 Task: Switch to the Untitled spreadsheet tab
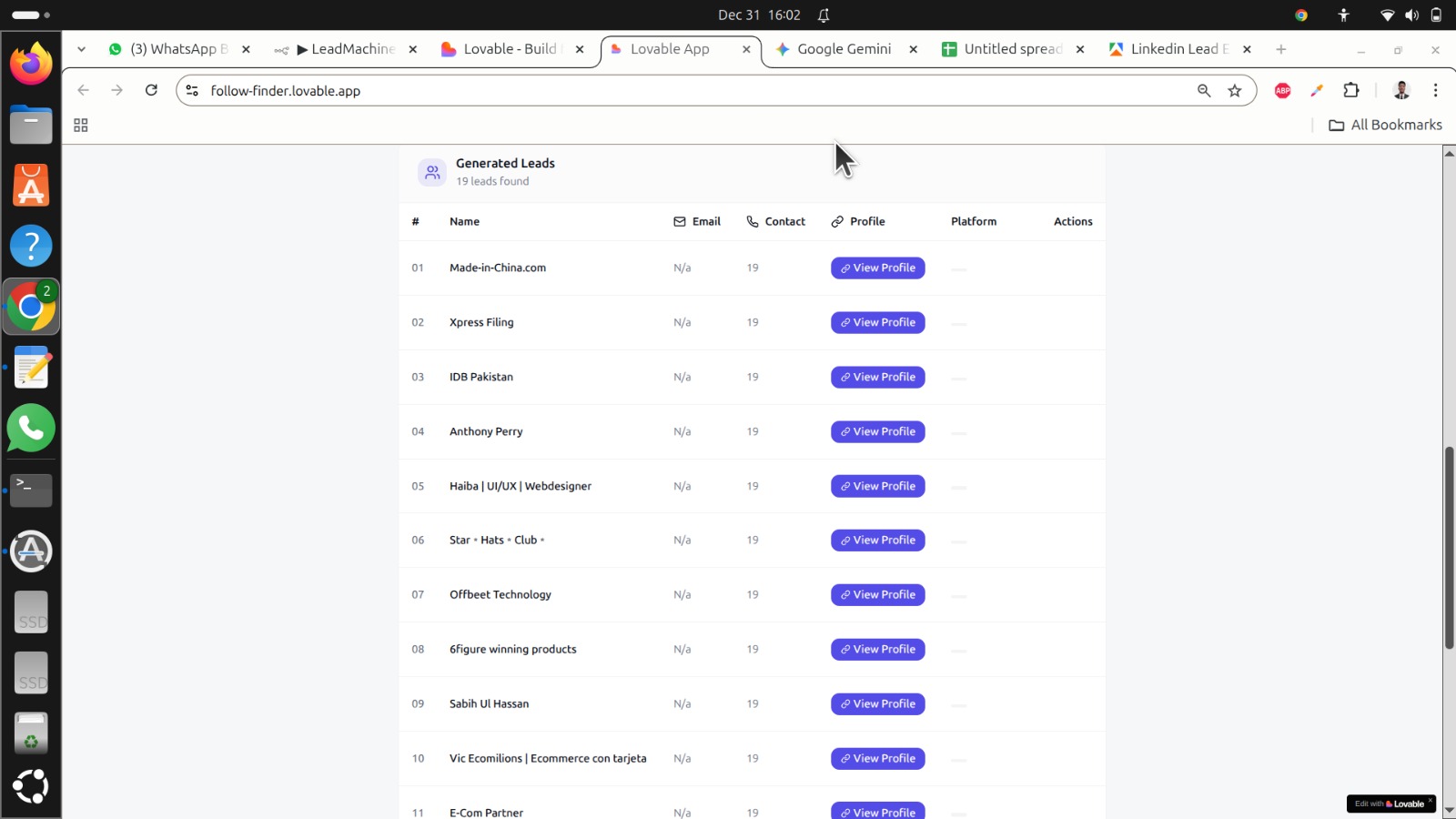[1013, 49]
